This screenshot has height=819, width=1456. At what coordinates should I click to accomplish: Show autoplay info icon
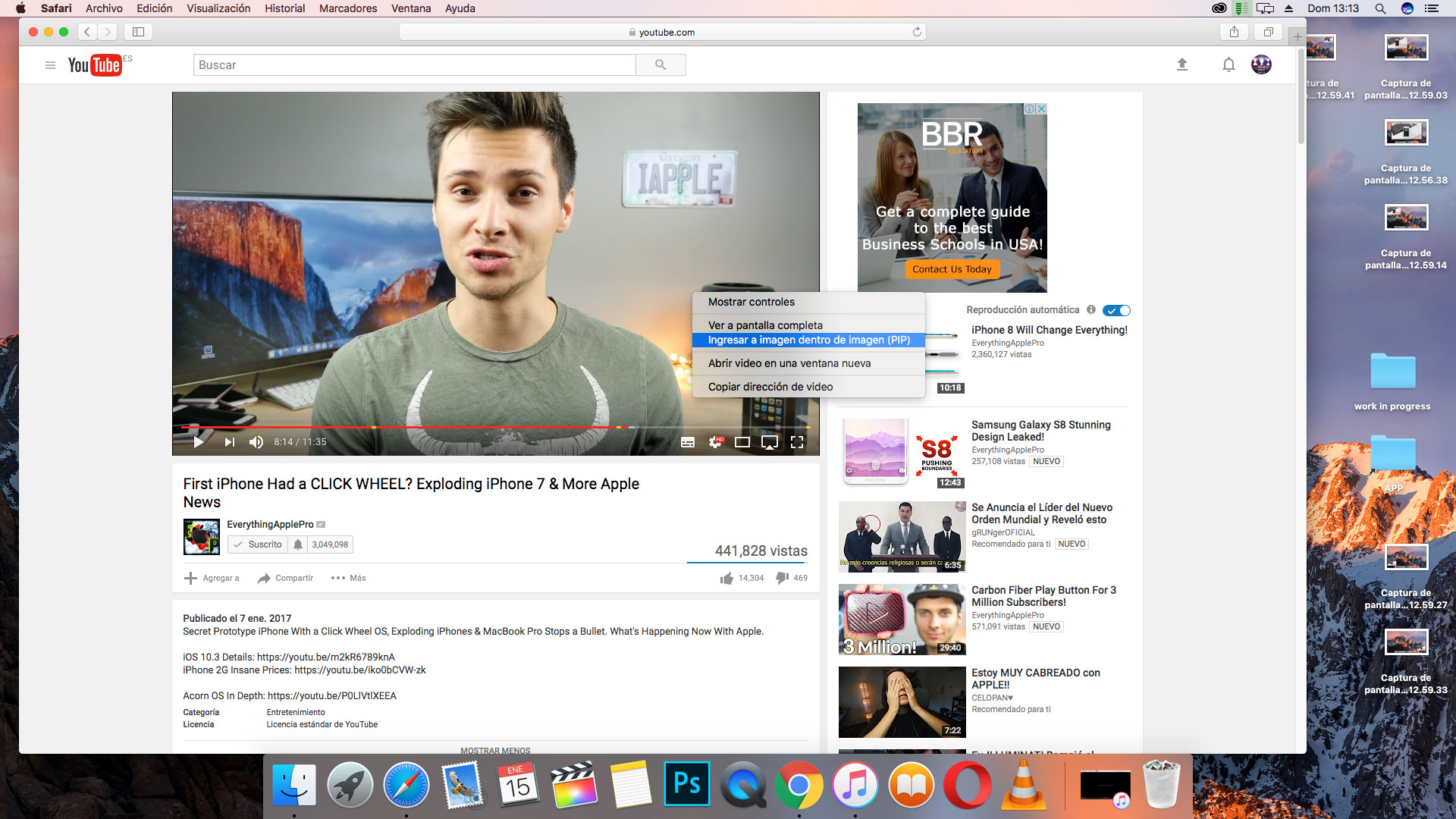(x=1091, y=309)
